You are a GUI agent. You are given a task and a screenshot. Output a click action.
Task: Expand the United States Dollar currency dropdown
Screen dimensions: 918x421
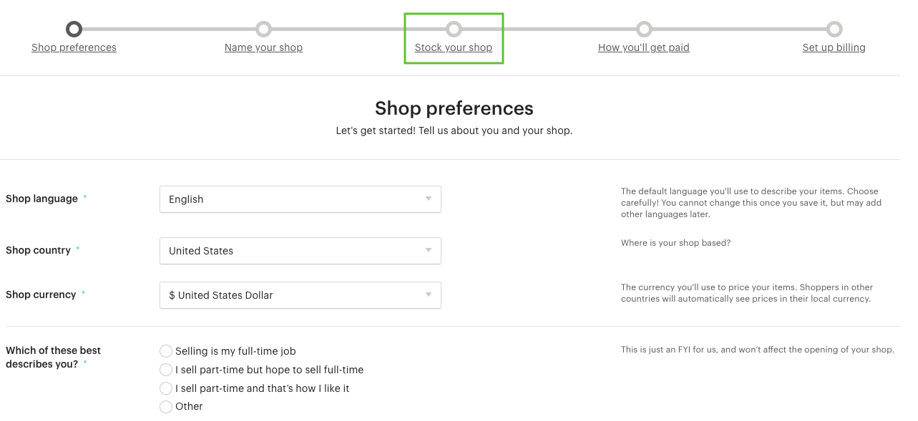point(300,295)
